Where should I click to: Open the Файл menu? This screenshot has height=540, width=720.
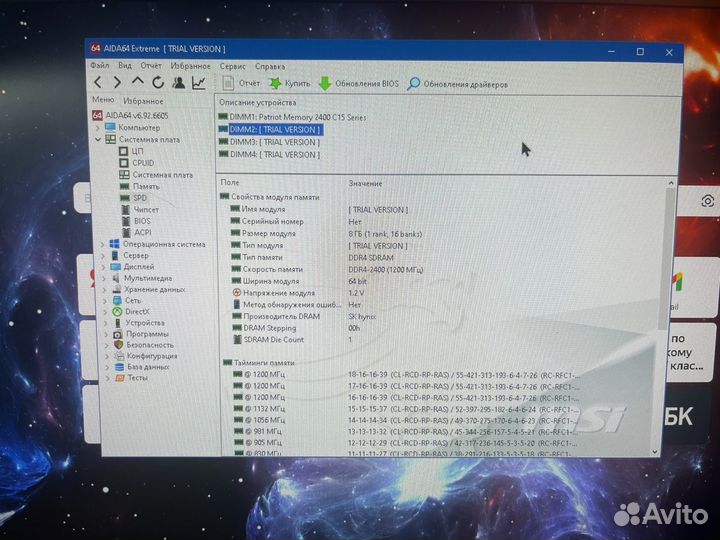pyautogui.click(x=100, y=65)
